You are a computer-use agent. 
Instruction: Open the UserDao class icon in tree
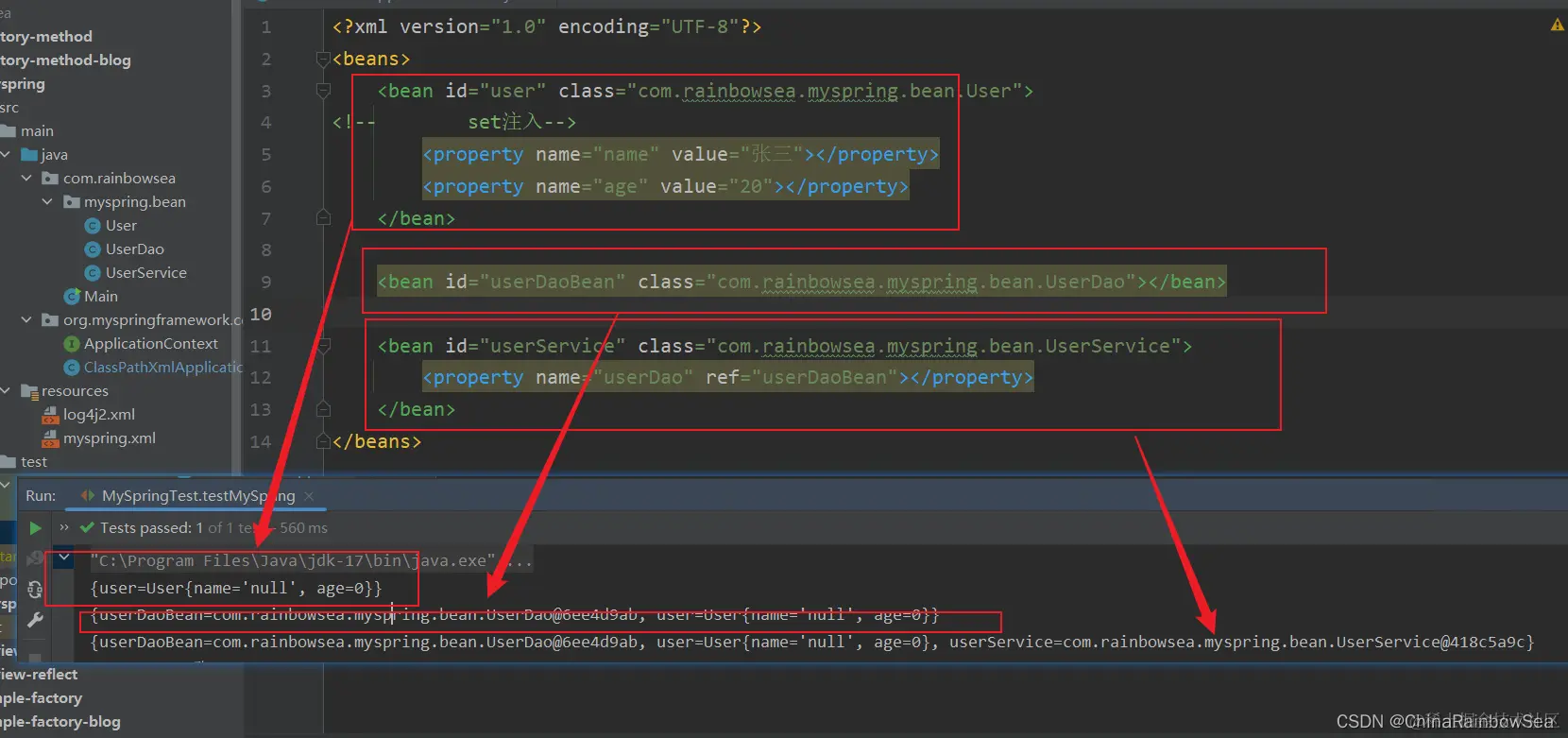pos(93,249)
